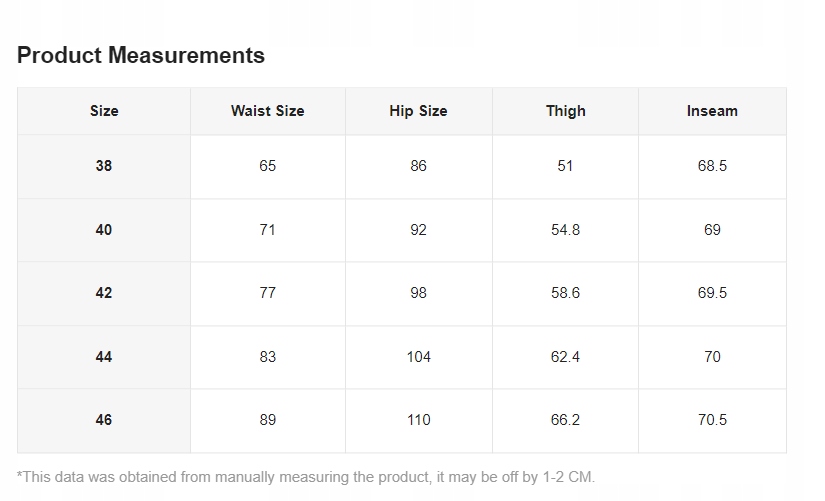Select the "Inseam" column header

[x=712, y=111]
